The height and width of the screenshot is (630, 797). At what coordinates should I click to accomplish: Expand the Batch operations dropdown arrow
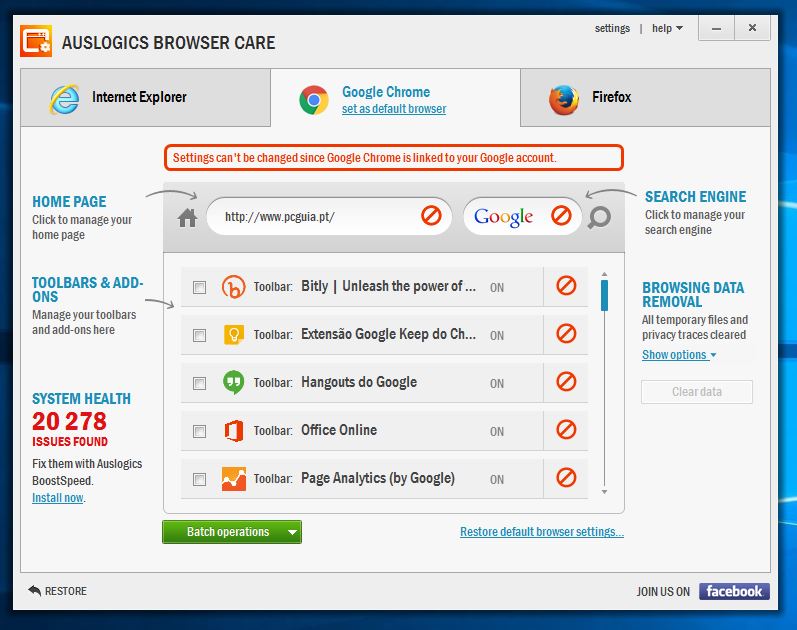(x=292, y=532)
